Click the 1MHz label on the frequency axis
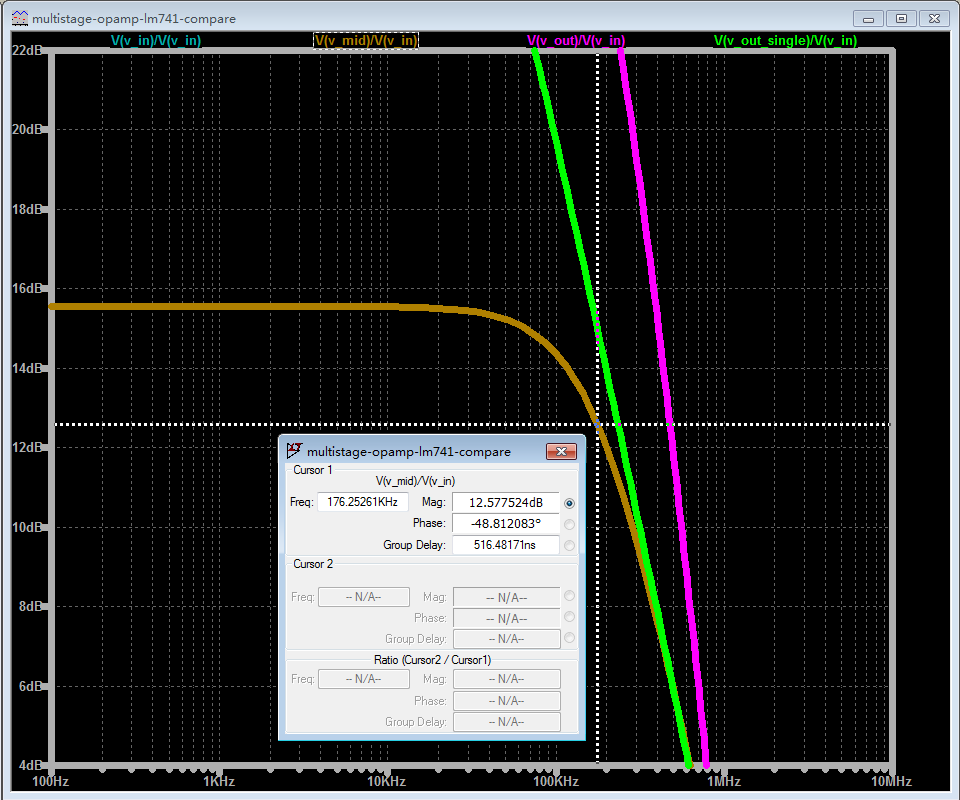Viewport: 960px width, 800px height. tap(722, 780)
